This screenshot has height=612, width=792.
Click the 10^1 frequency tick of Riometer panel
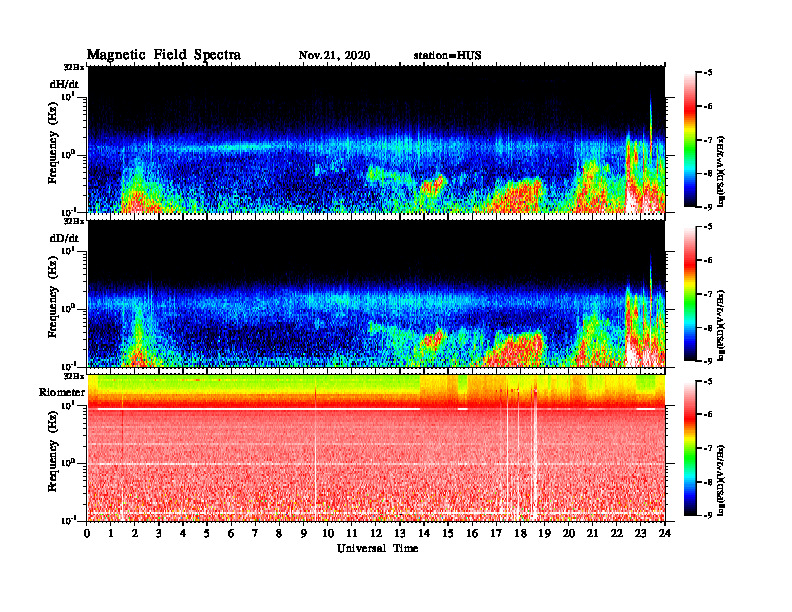[x=69, y=405]
